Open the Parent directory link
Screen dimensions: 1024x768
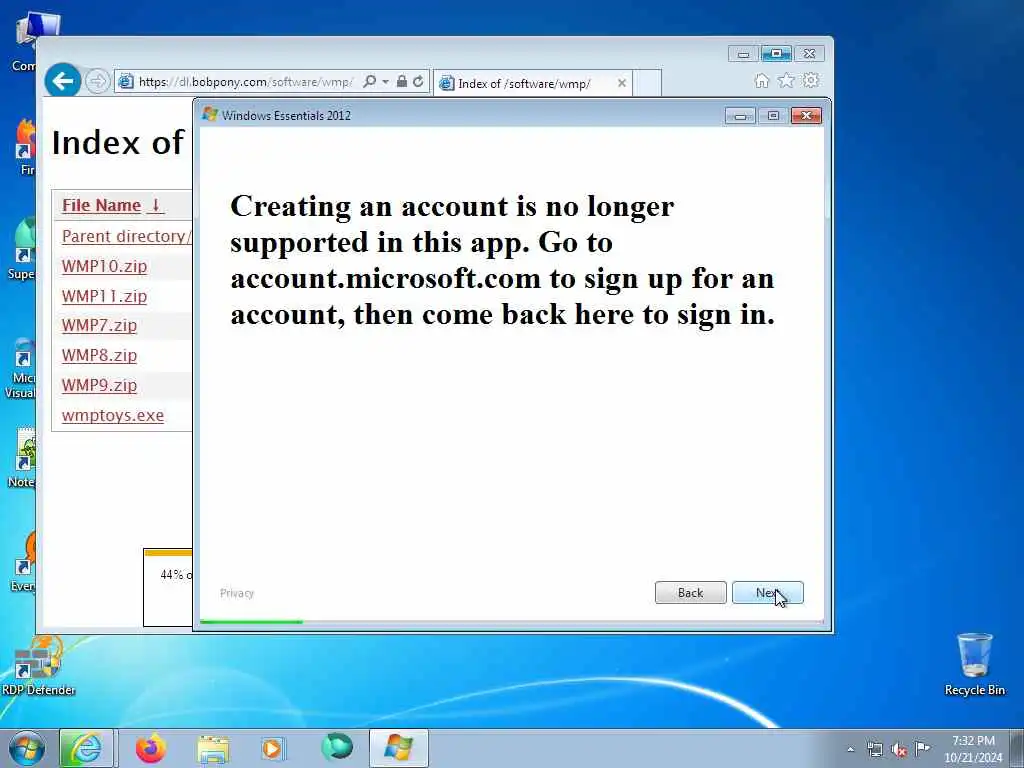(126, 236)
